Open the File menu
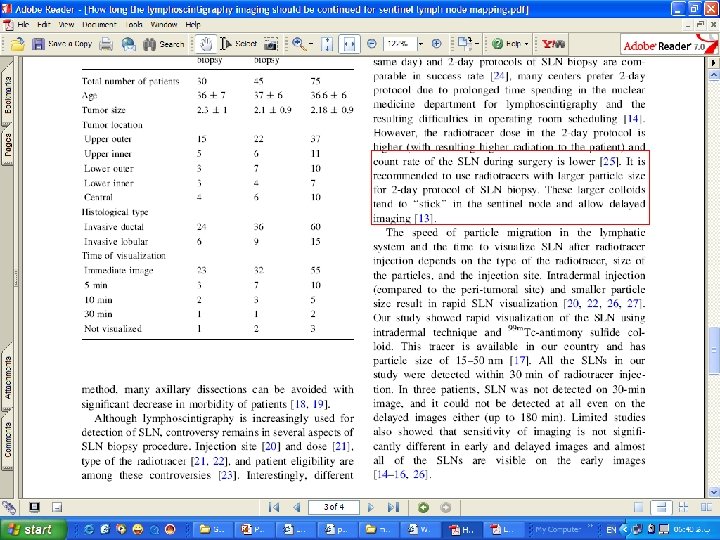 [x=22, y=25]
